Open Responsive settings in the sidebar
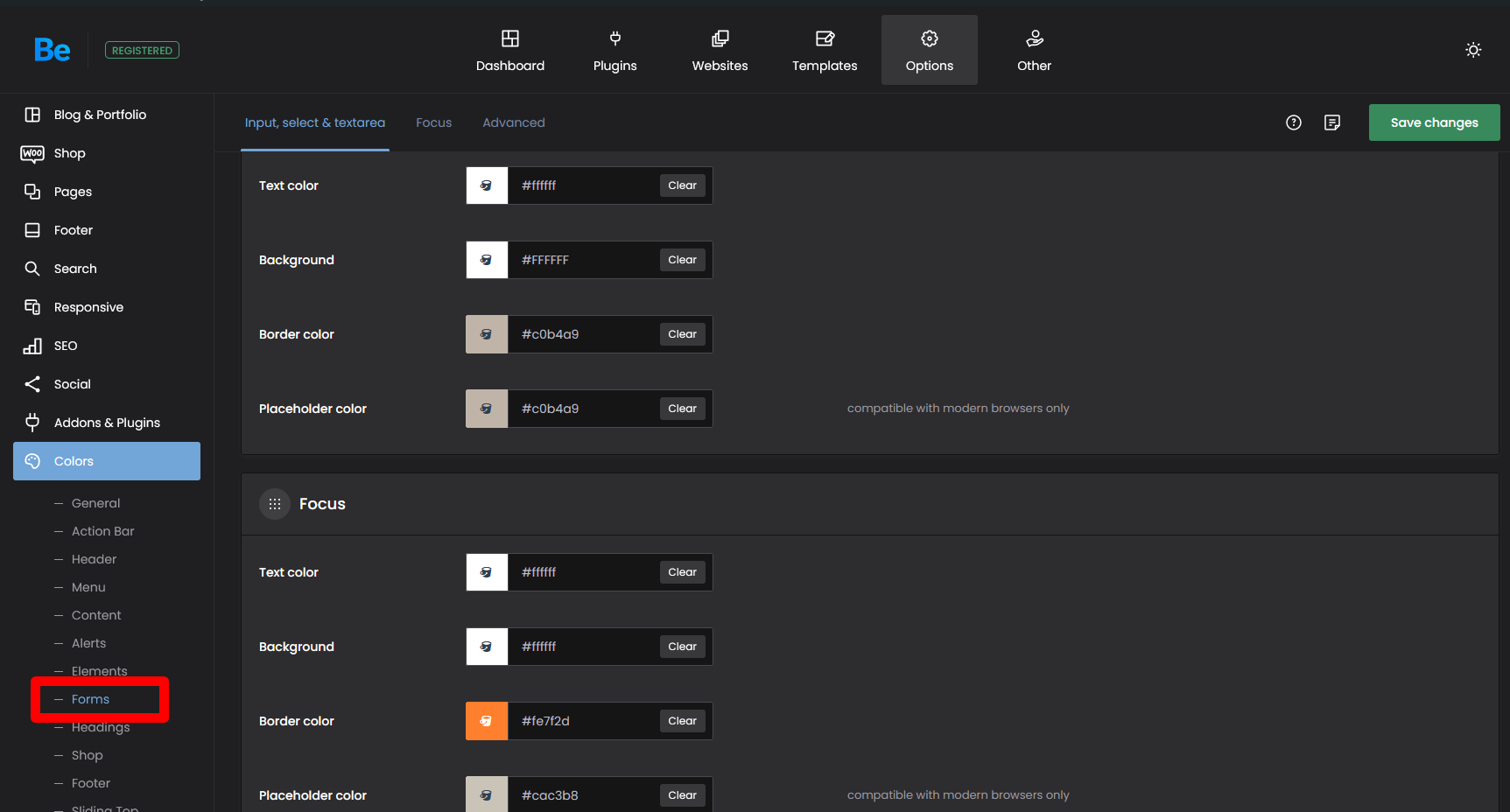Viewport: 1510px width, 812px height. click(x=107, y=307)
